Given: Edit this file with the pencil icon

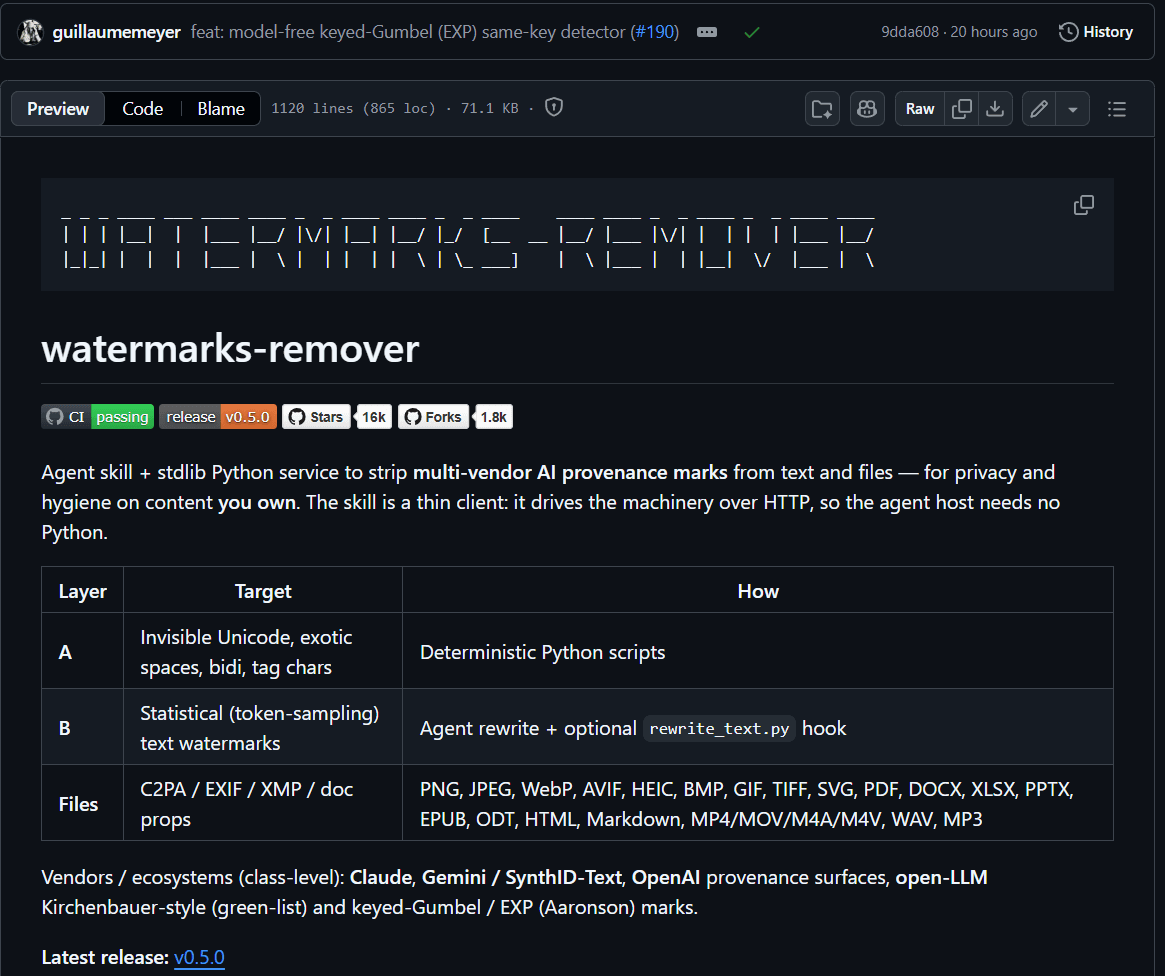Looking at the screenshot, I should point(1039,109).
